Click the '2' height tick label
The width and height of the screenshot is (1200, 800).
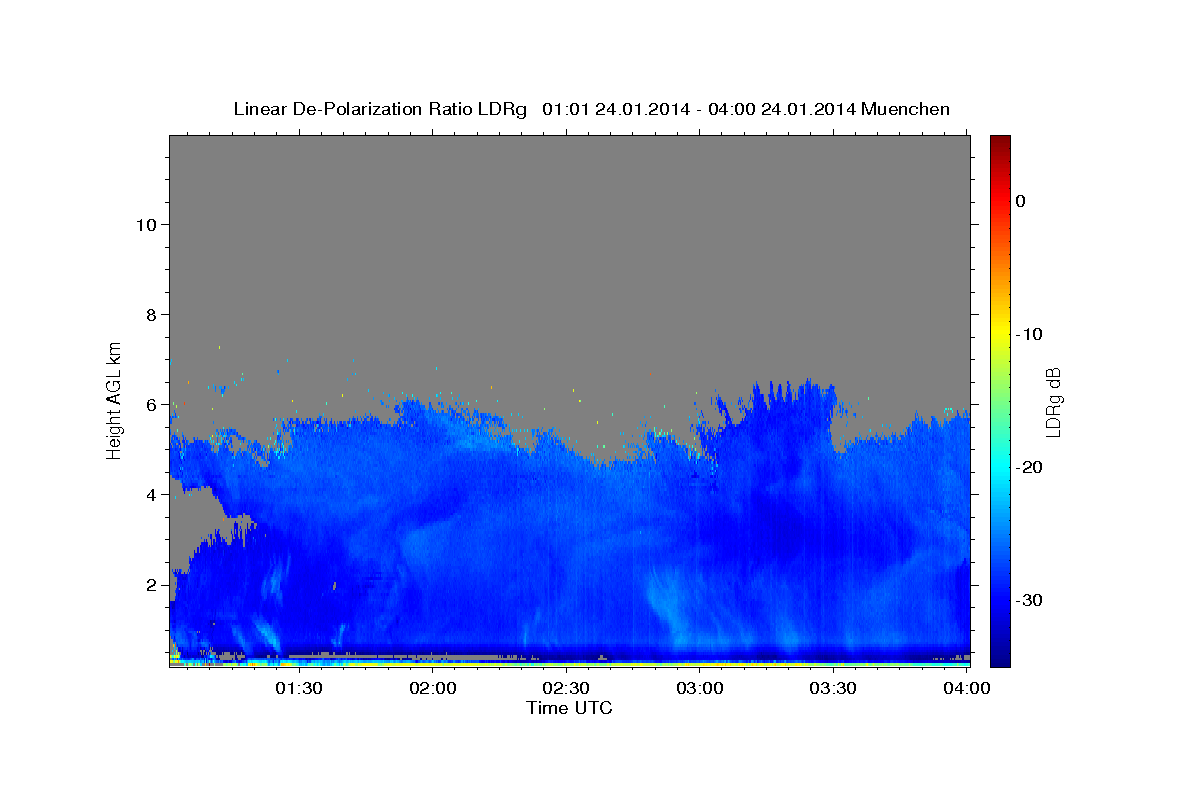(x=152, y=585)
